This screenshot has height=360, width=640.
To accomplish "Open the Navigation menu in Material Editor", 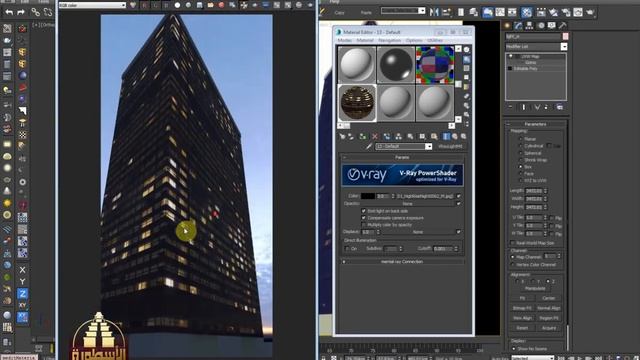I will pyautogui.click(x=389, y=40).
